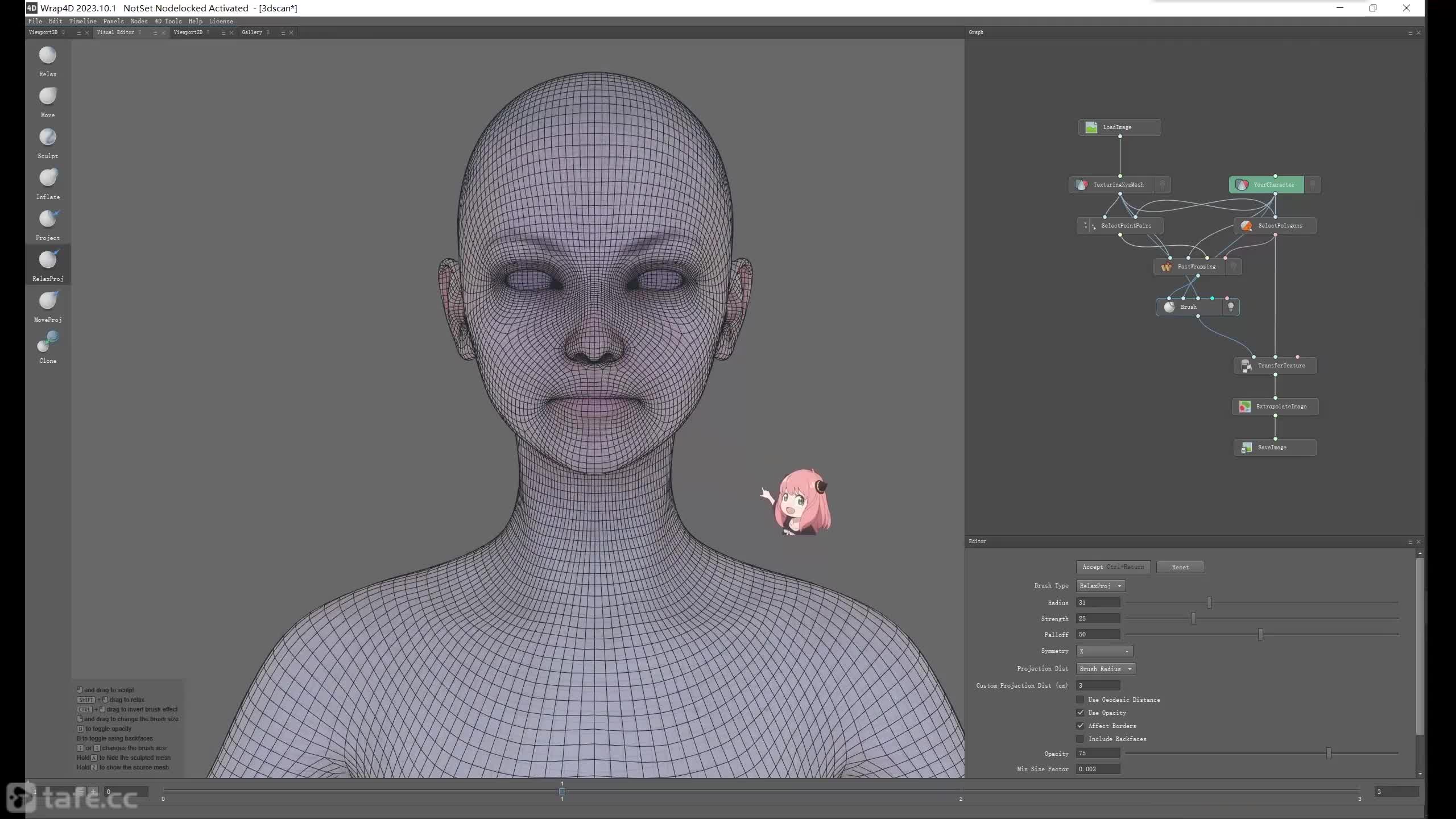Click the Strength value field
This screenshot has height=819, width=1456.
coord(1098,618)
